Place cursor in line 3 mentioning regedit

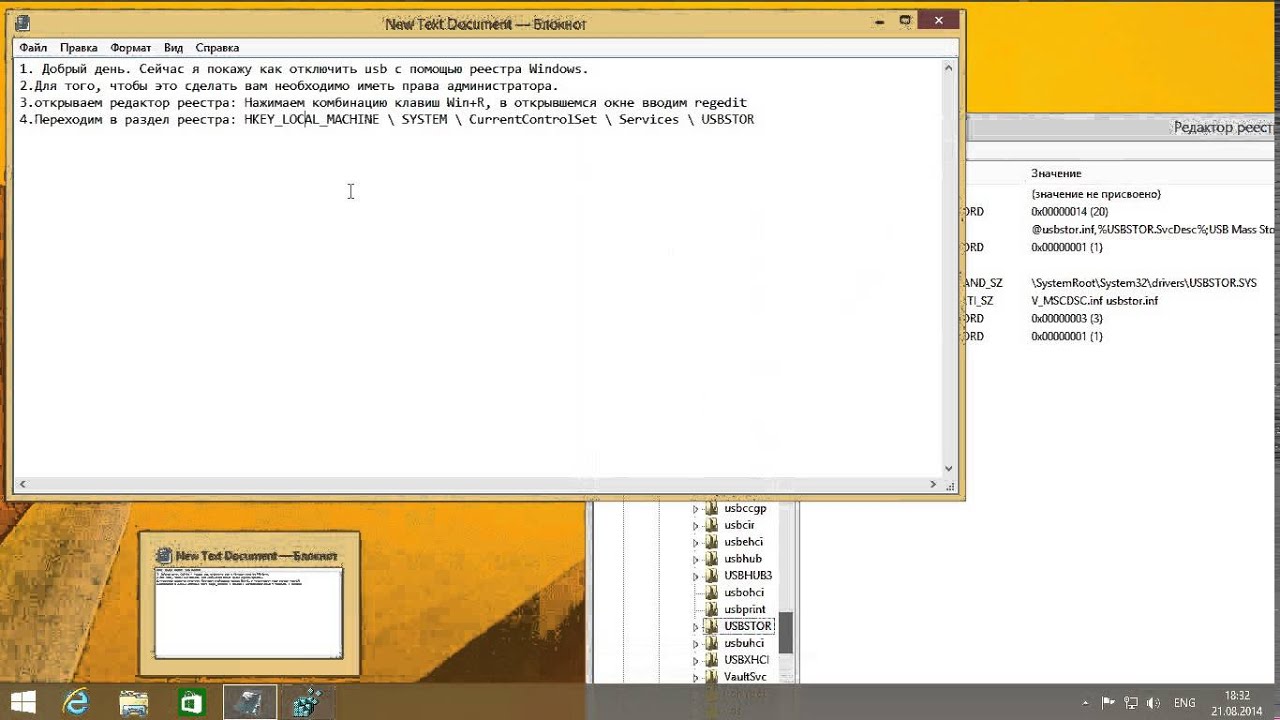(x=383, y=103)
